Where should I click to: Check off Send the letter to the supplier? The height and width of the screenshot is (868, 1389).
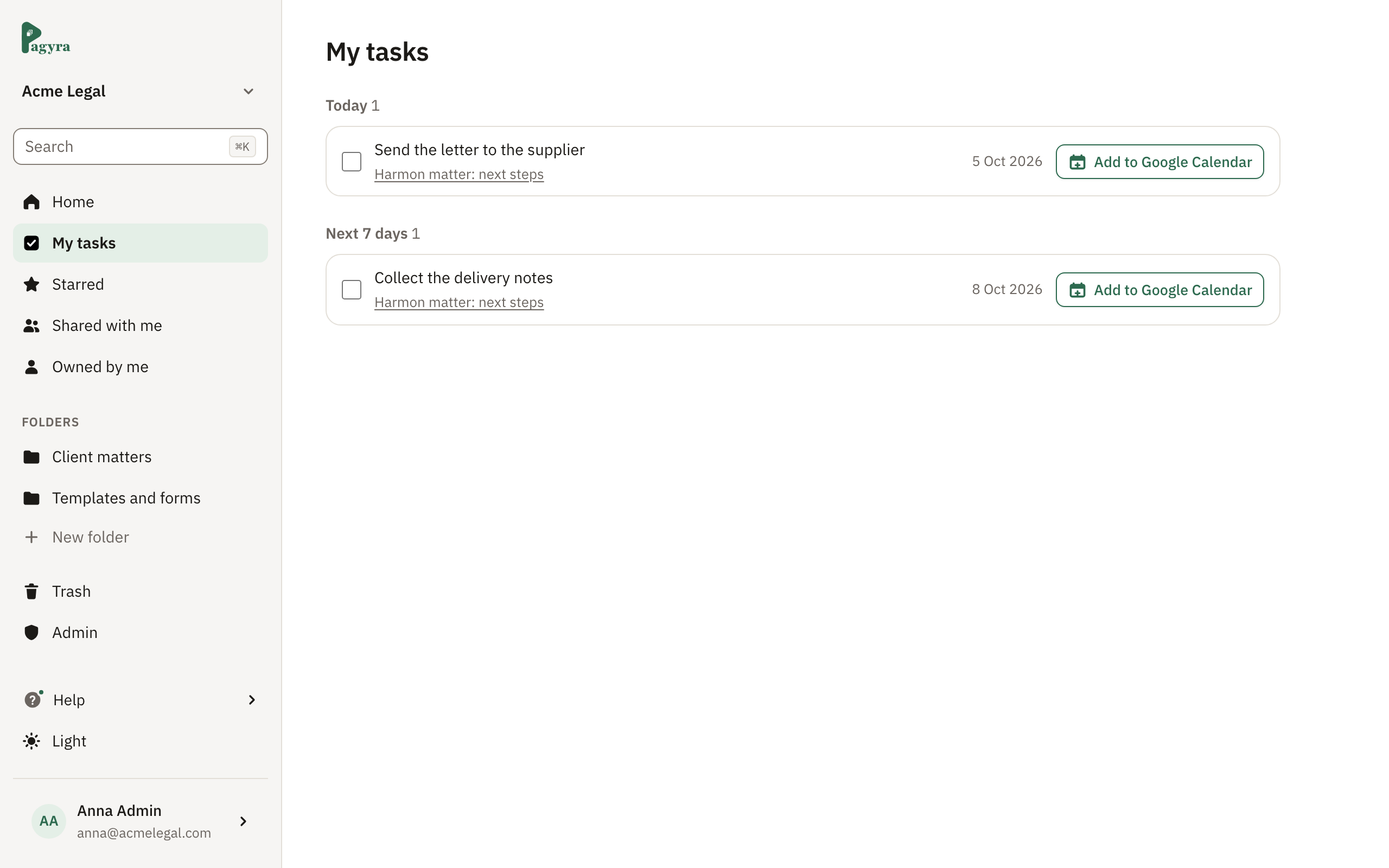tap(351, 161)
